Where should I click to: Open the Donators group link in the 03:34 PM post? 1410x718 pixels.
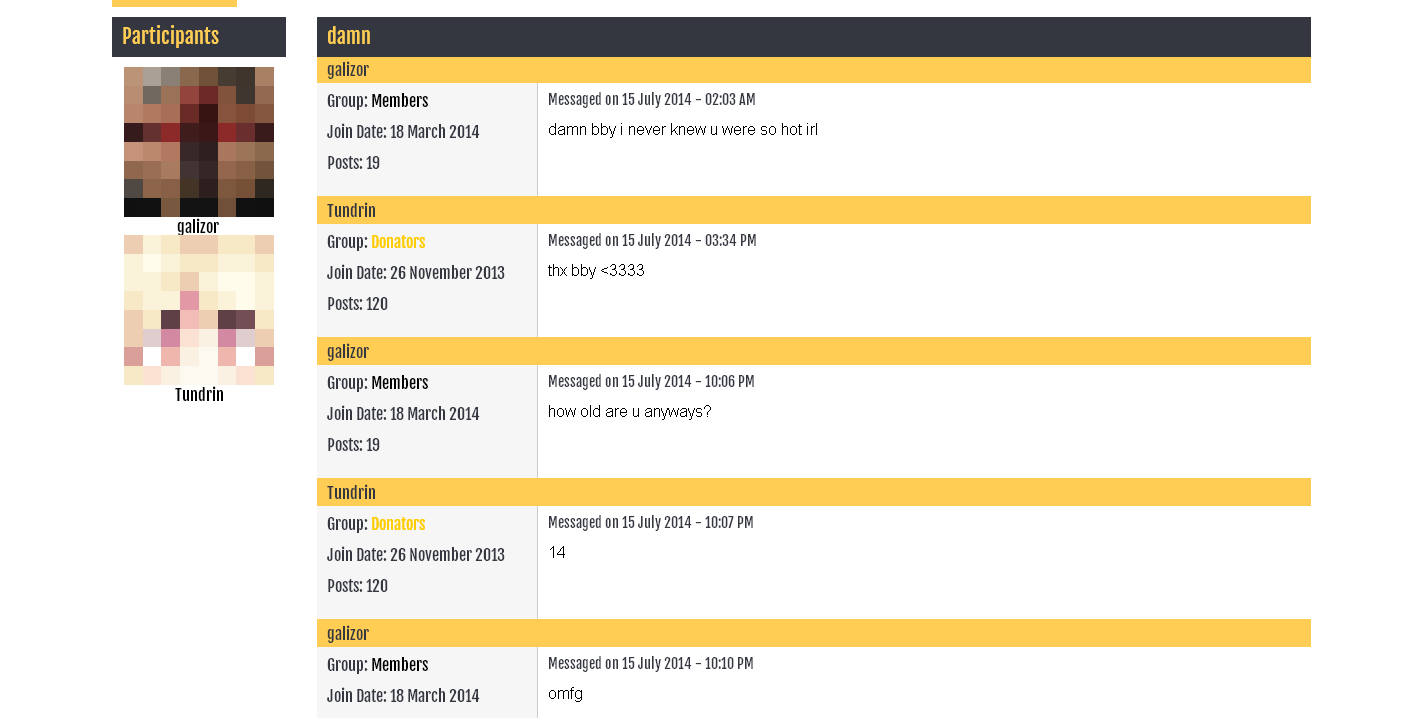[398, 242]
